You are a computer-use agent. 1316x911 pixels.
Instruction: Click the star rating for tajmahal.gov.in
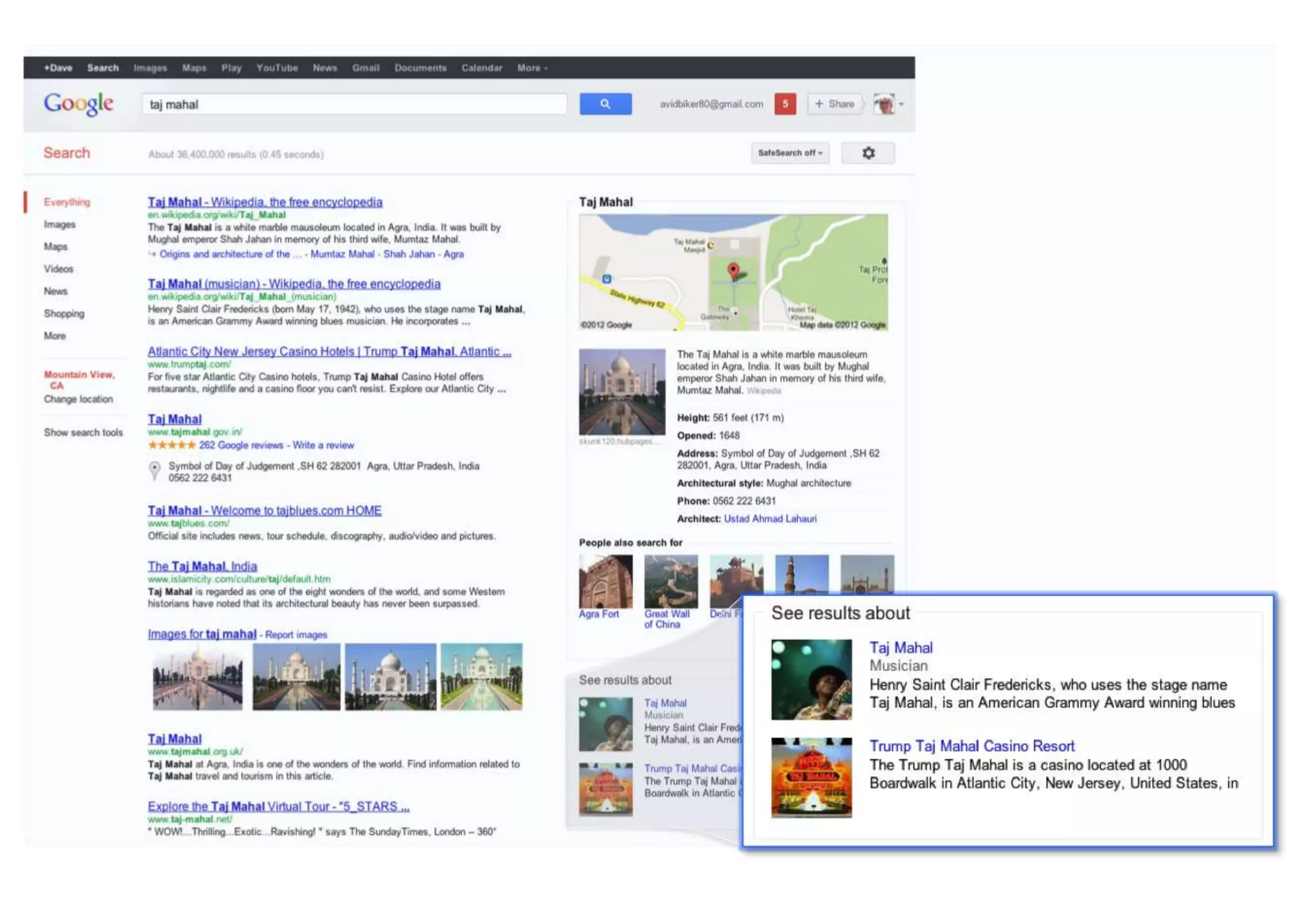(171, 445)
